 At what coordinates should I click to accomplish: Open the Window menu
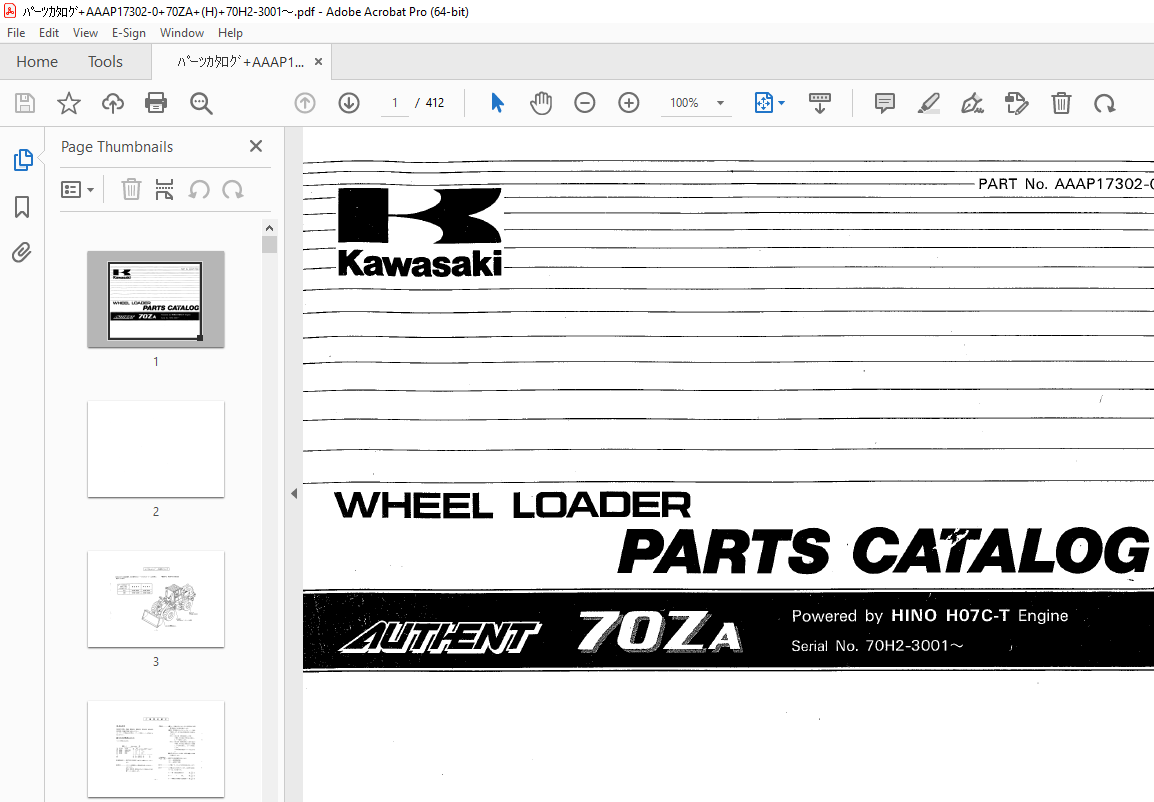182,33
